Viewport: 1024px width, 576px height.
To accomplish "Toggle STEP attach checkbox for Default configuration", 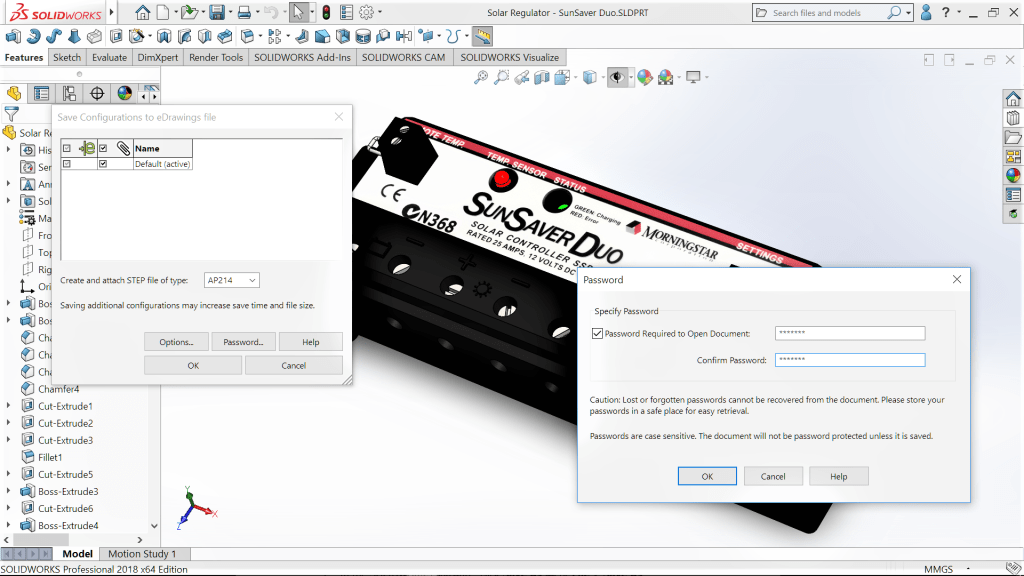I will [x=103, y=164].
